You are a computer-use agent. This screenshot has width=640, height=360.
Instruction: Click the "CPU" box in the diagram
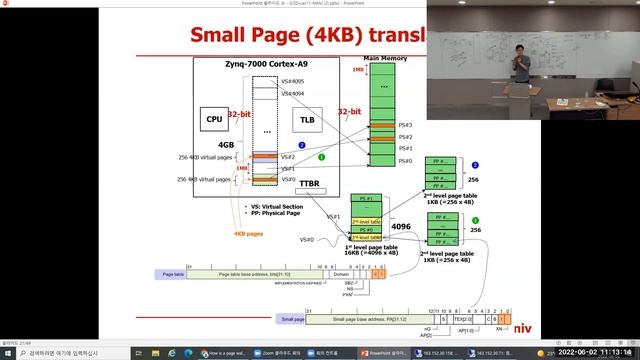pyautogui.click(x=214, y=119)
